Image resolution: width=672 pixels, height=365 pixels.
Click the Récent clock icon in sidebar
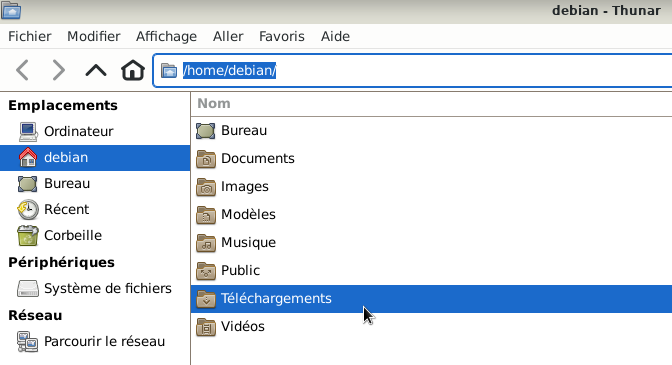(28, 210)
